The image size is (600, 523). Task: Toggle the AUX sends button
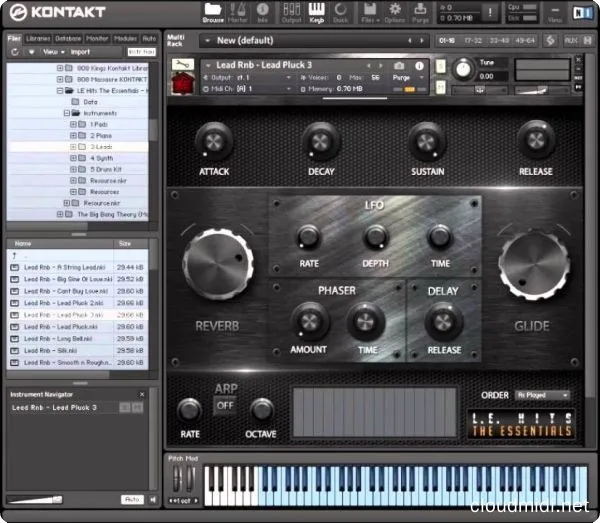571,40
